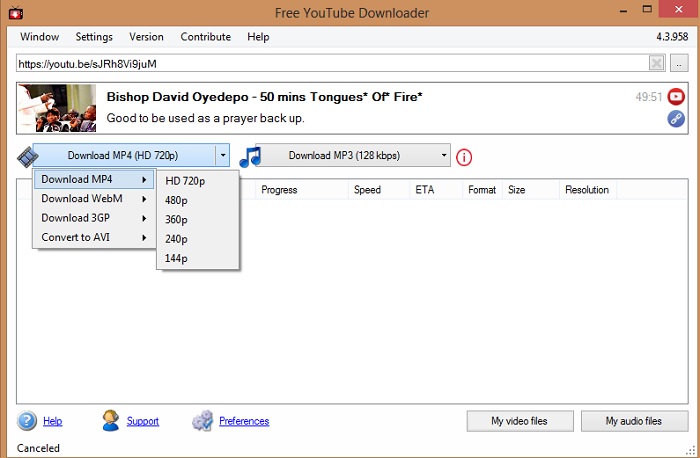The image size is (700, 458).
Task: Click the red YouTube icon beside the video duration
Action: click(676, 98)
